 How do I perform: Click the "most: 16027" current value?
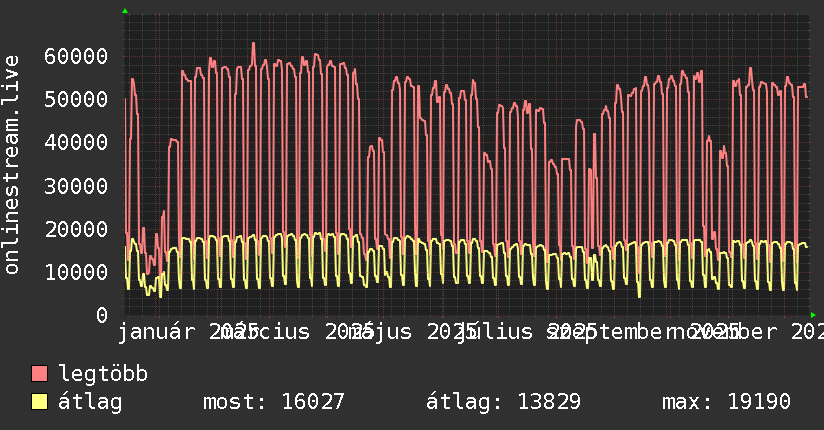pos(273,402)
